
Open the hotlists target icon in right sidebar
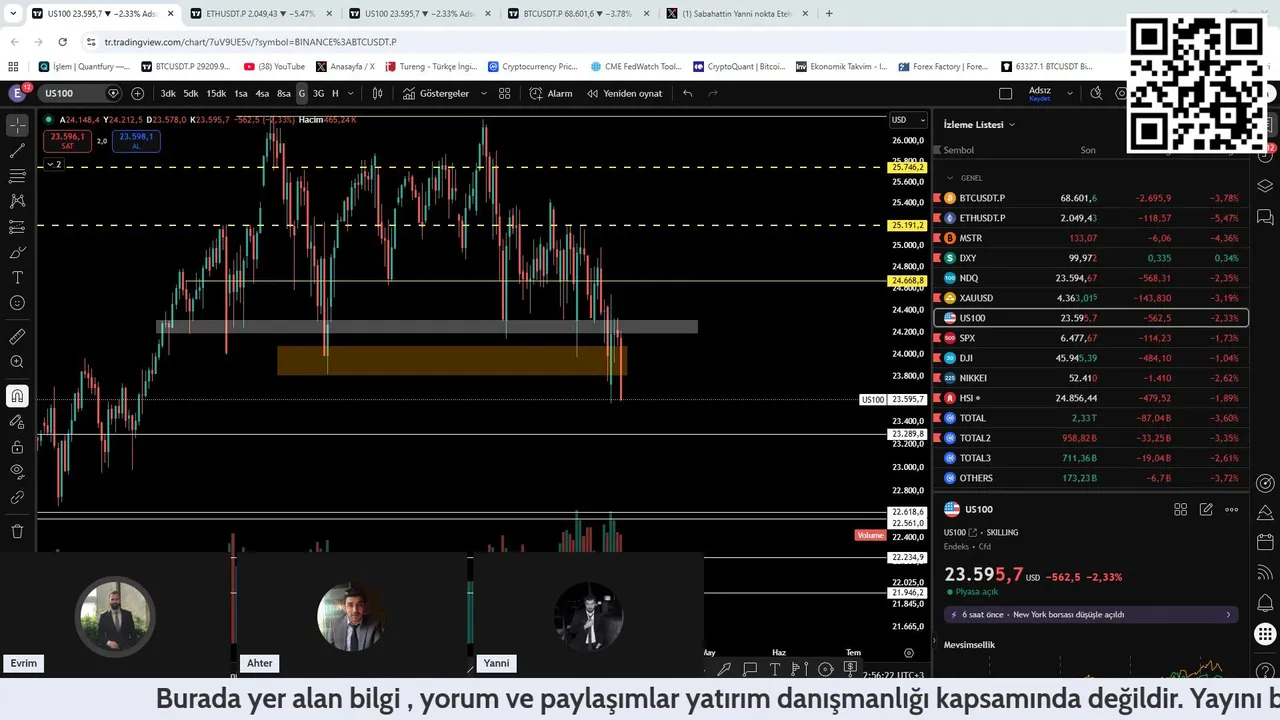[1265, 483]
